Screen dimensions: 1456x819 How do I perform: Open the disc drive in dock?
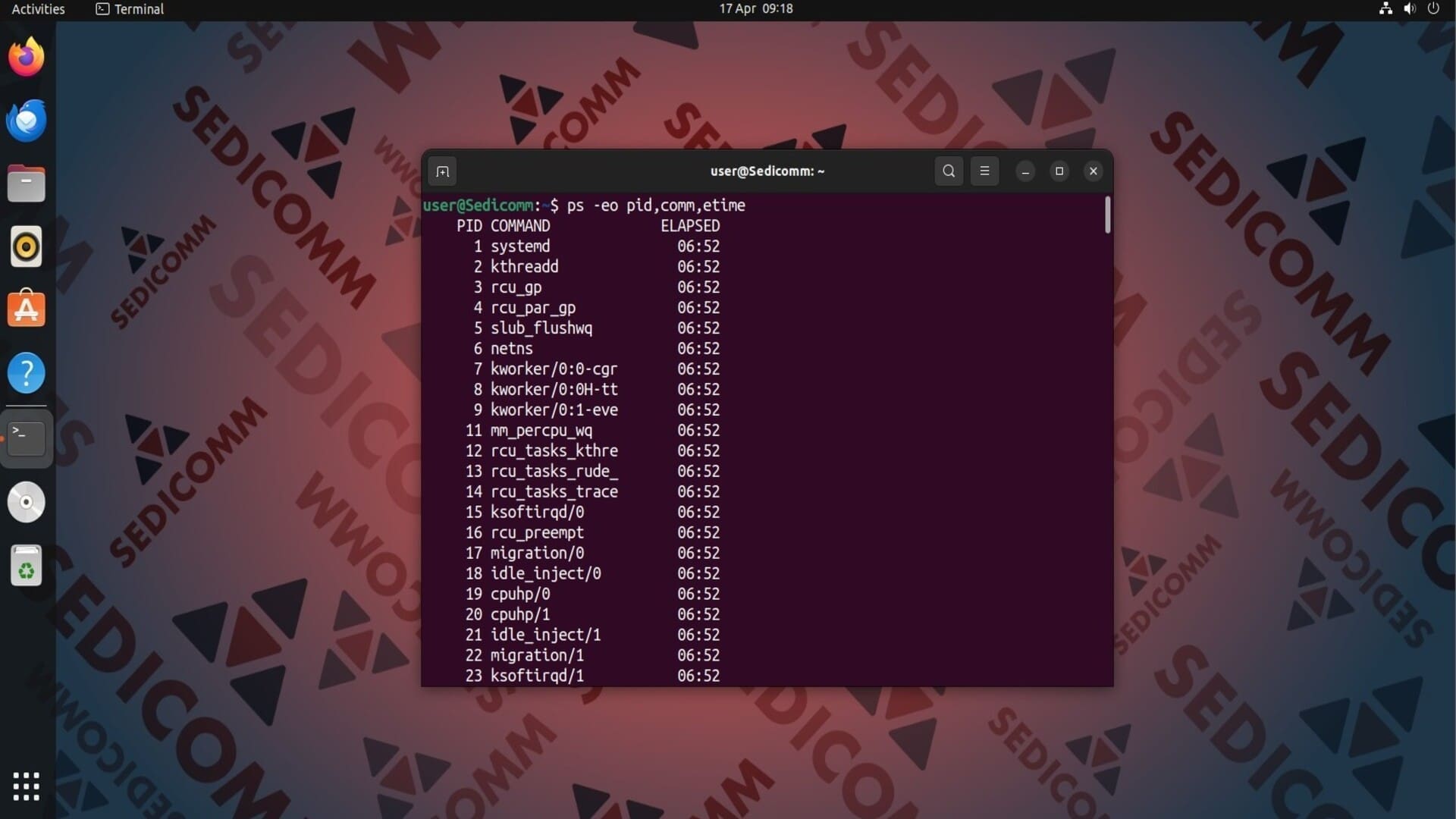click(x=27, y=502)
